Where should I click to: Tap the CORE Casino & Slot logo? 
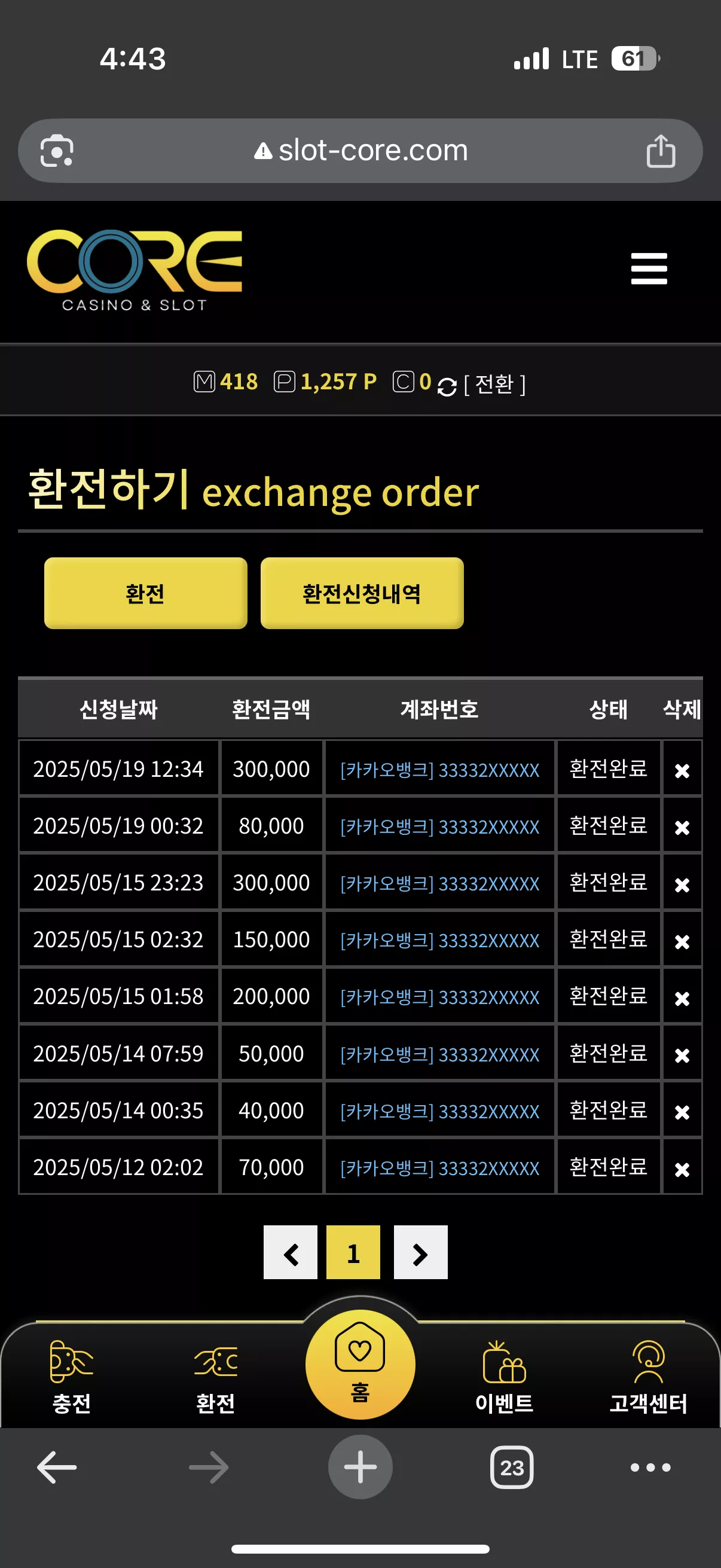(135, 270)
